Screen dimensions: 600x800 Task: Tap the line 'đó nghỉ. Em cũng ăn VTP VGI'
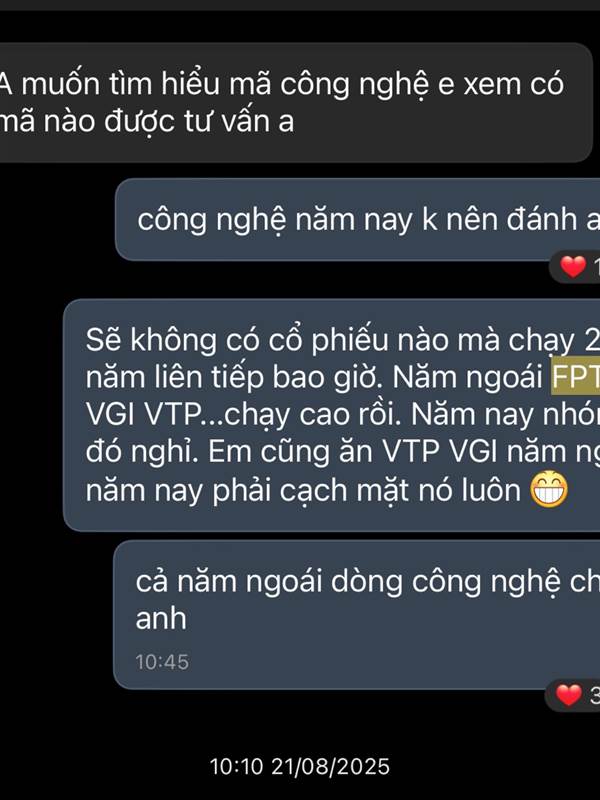tap(342, 452)
